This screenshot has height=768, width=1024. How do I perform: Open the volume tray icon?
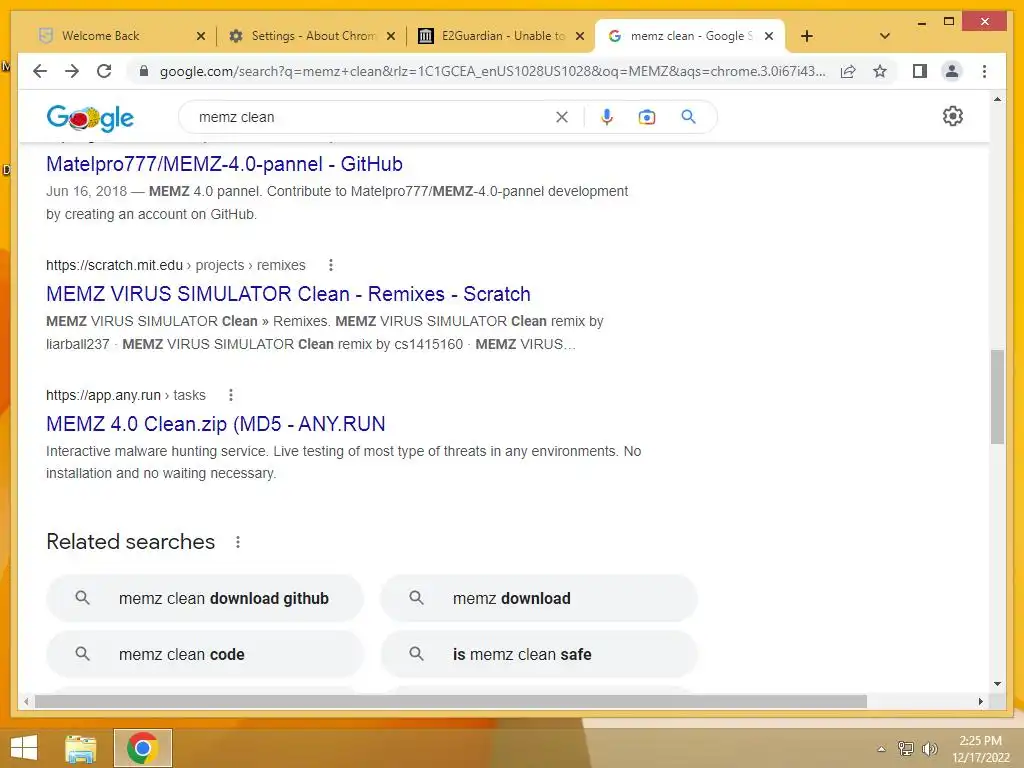pyautogui.click(x=929, y=748)
